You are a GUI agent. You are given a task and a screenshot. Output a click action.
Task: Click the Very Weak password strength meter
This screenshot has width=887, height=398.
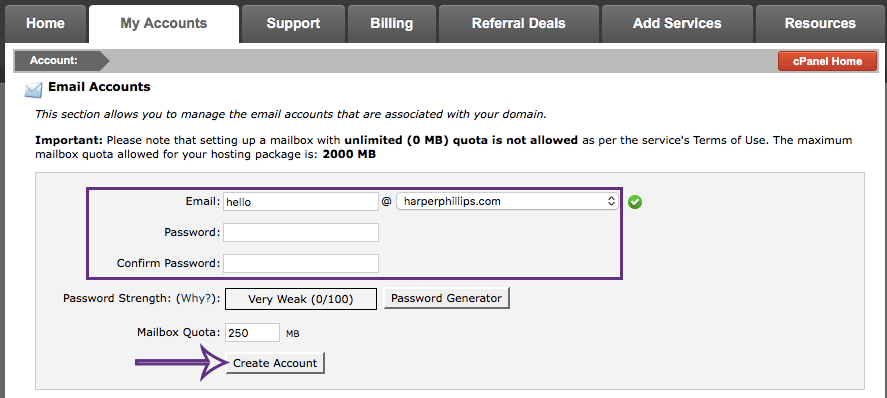(301, 299)
